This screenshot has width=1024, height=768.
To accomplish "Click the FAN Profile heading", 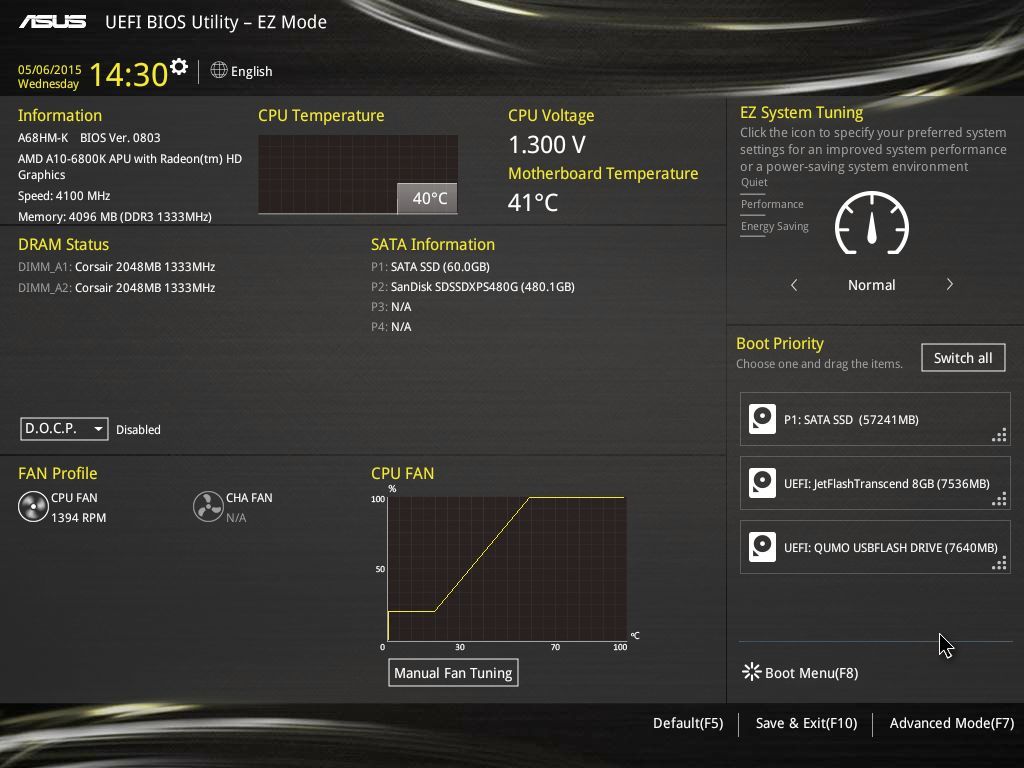I will click(x=57, y=473).
